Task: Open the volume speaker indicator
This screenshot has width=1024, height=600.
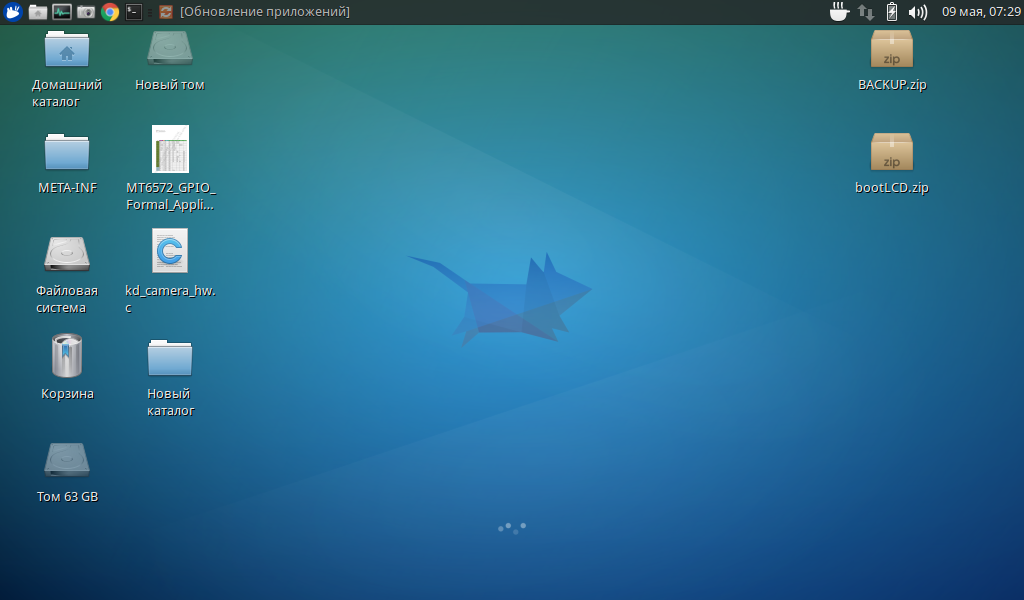Action: [918, 12]
